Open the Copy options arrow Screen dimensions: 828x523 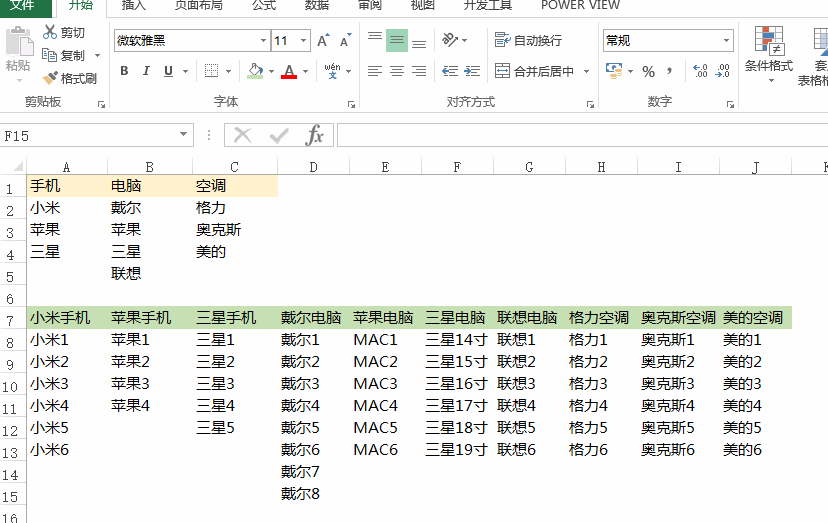point(98,55)
